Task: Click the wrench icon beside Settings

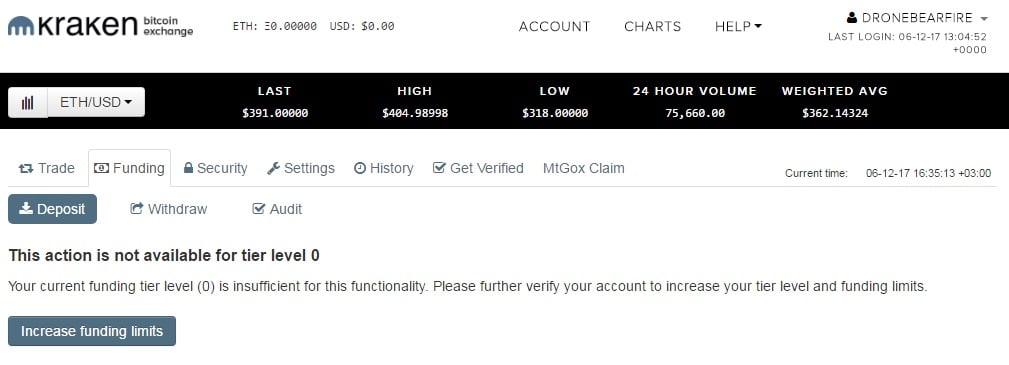Action: [x=273, y=168]
